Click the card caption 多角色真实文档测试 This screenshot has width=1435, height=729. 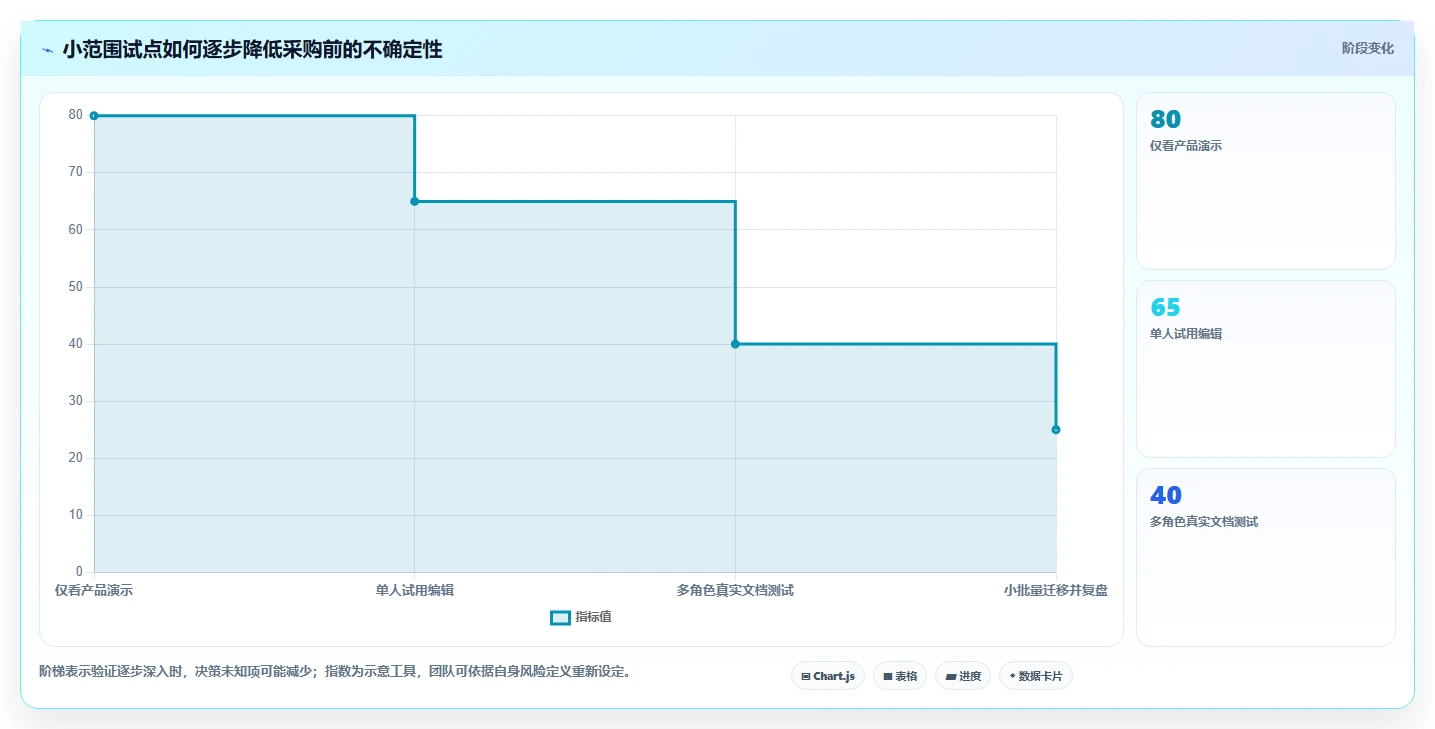(x=1204, y=522)
